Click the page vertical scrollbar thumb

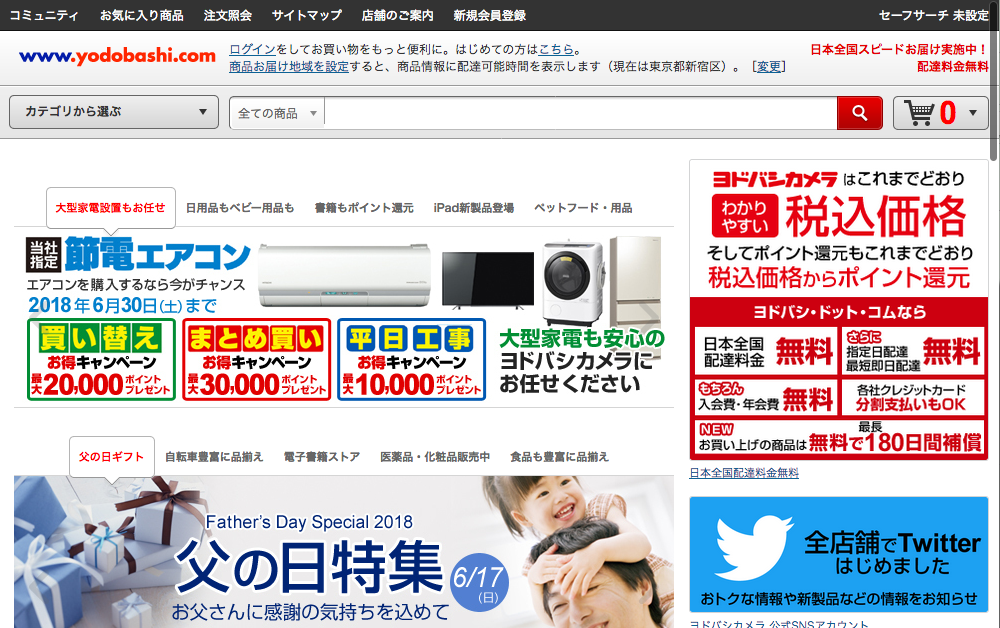point(994,80)
